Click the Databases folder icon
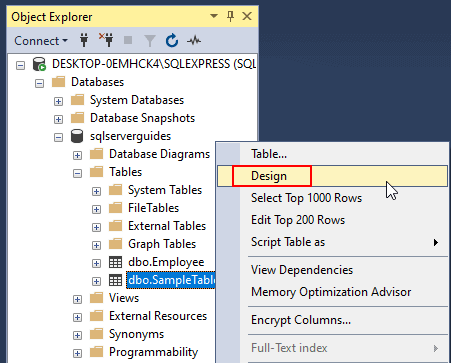 [58, 82]
